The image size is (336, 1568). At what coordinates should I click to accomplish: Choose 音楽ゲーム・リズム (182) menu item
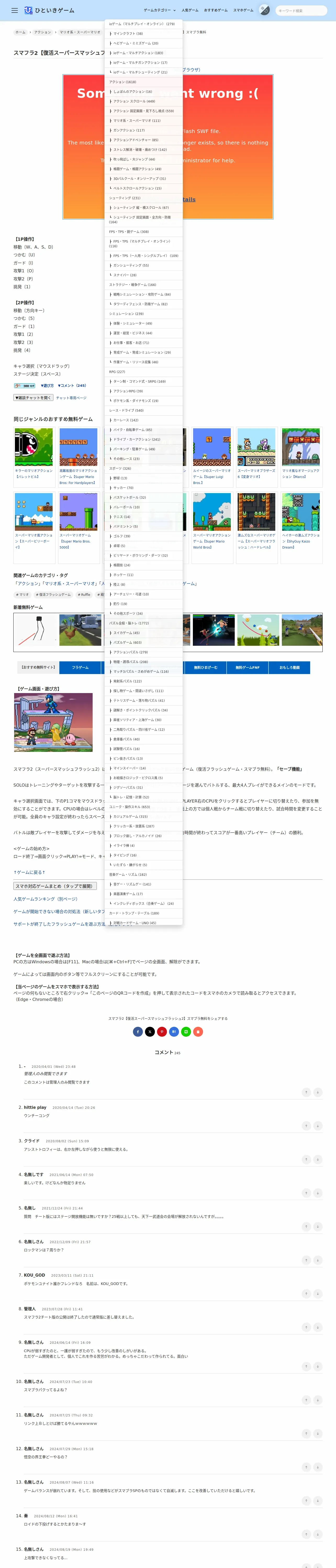point(143,875)
